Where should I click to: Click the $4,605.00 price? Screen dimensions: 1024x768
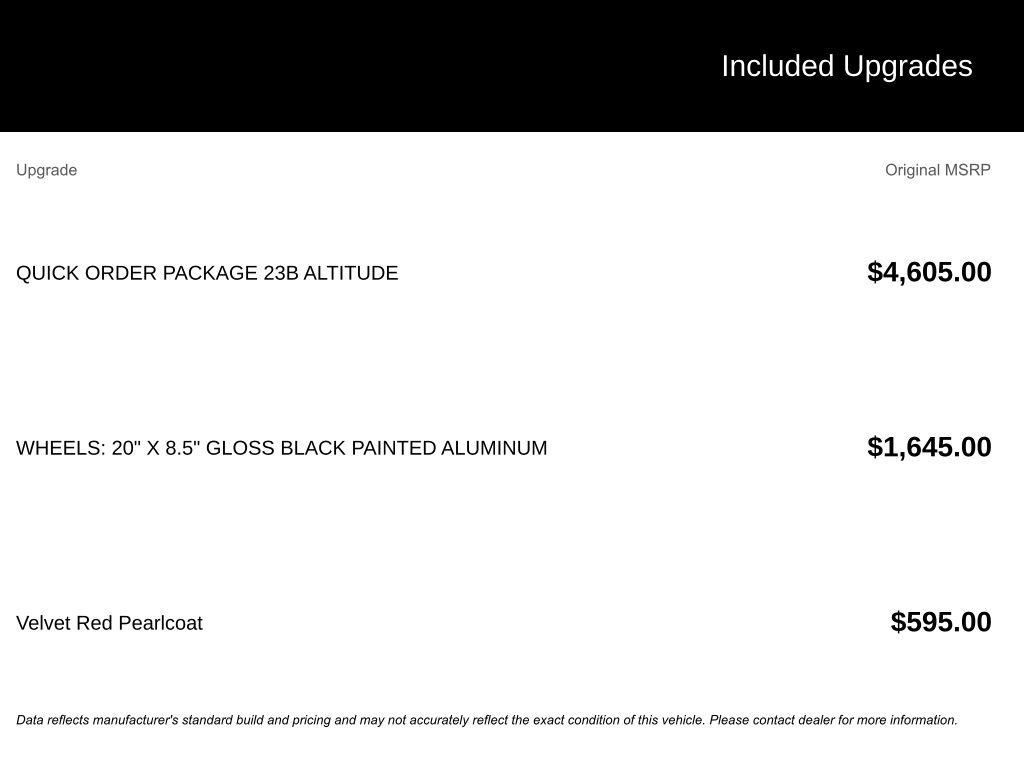[929, 272]
